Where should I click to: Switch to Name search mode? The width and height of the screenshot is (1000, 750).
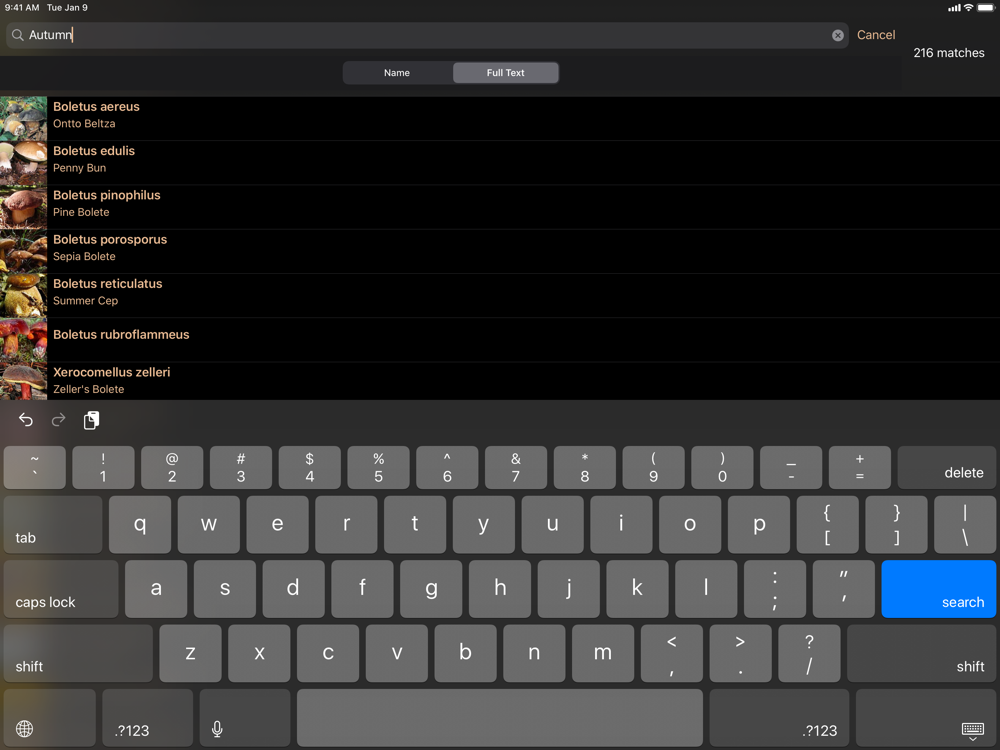coord(397,73)
